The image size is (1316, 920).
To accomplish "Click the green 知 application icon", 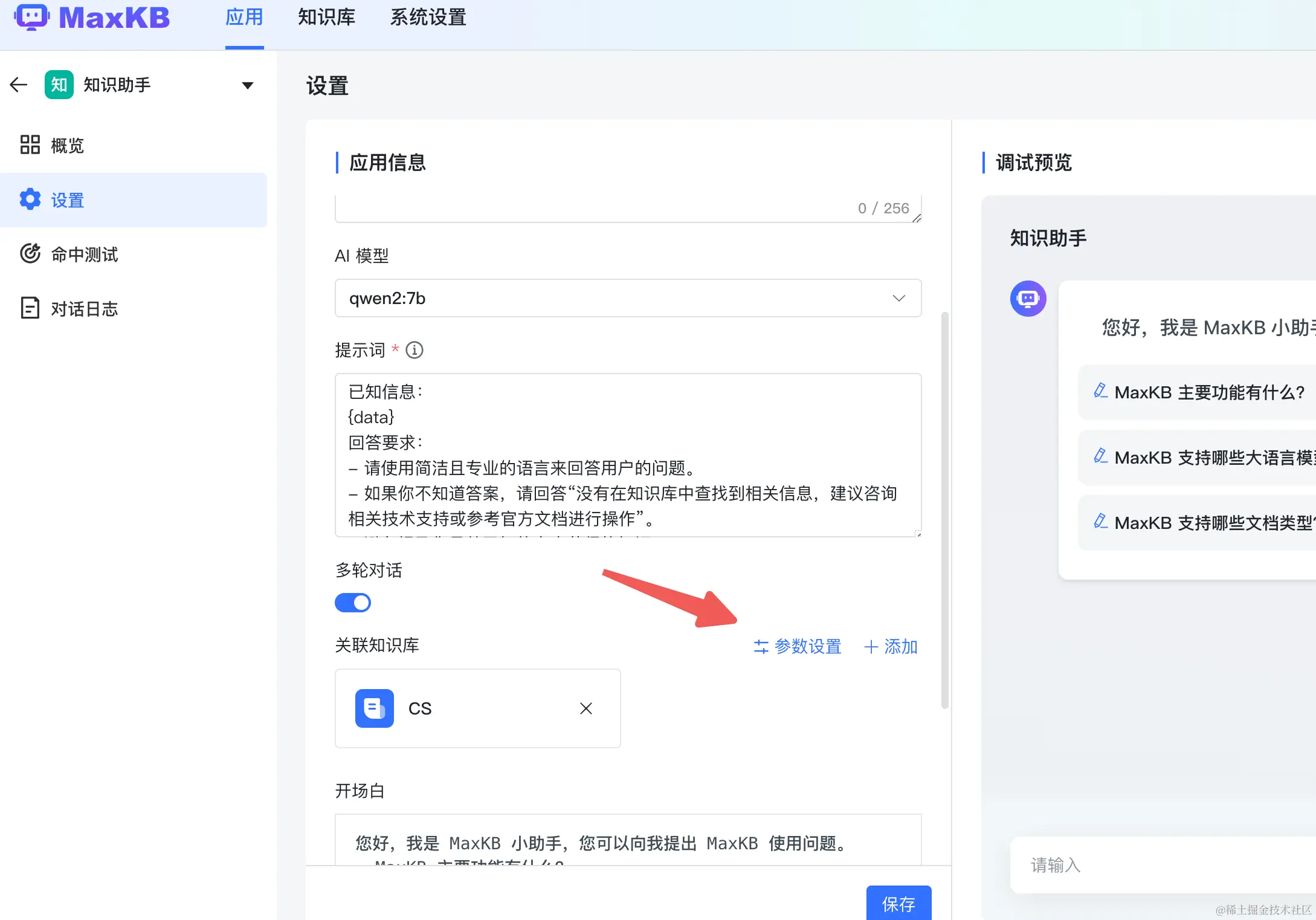I will point(59,85).
